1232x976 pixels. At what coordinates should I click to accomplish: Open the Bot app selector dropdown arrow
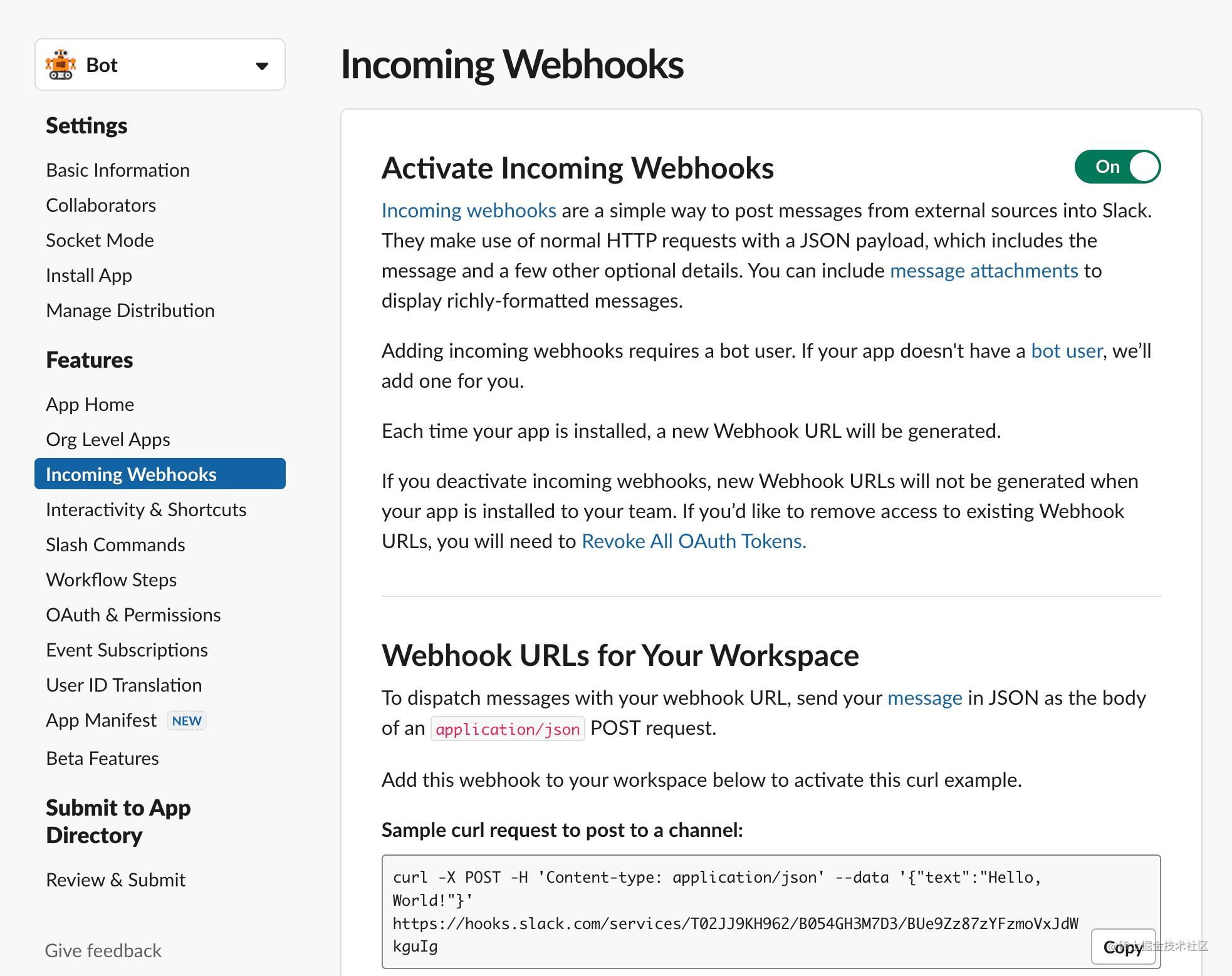(x=262, y=66)
